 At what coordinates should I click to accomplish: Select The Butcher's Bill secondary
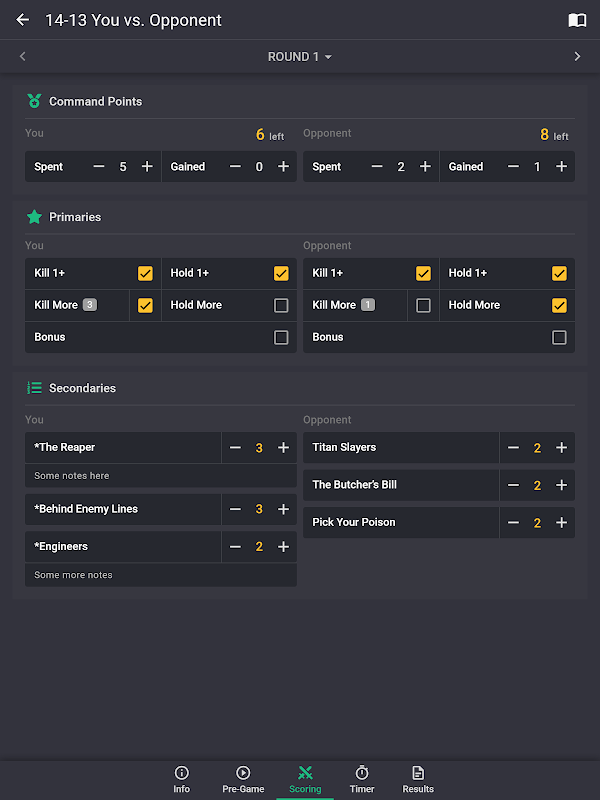click(400, 485)
